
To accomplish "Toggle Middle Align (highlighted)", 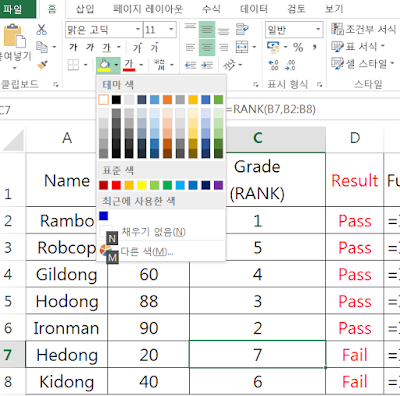I will click(207, 30).
